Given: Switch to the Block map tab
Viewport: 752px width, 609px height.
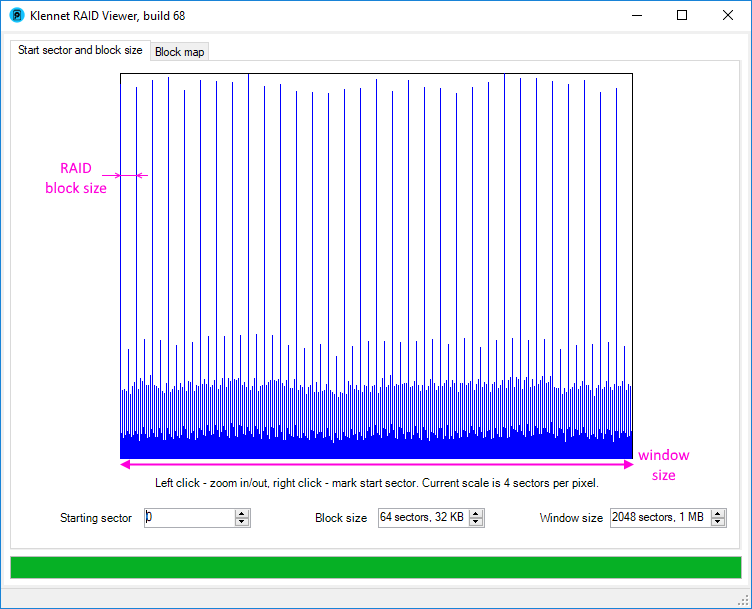Looking at the screenshot, I should 179,52.
